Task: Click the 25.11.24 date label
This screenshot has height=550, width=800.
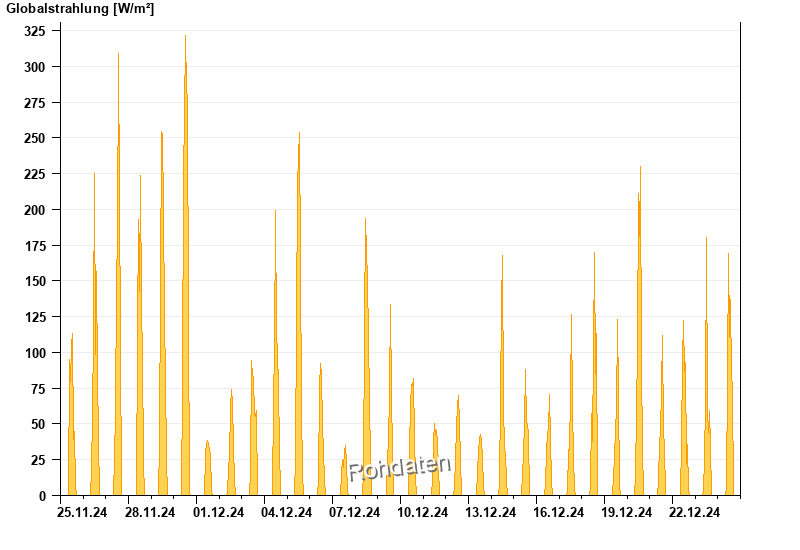Action: (82, 512)
